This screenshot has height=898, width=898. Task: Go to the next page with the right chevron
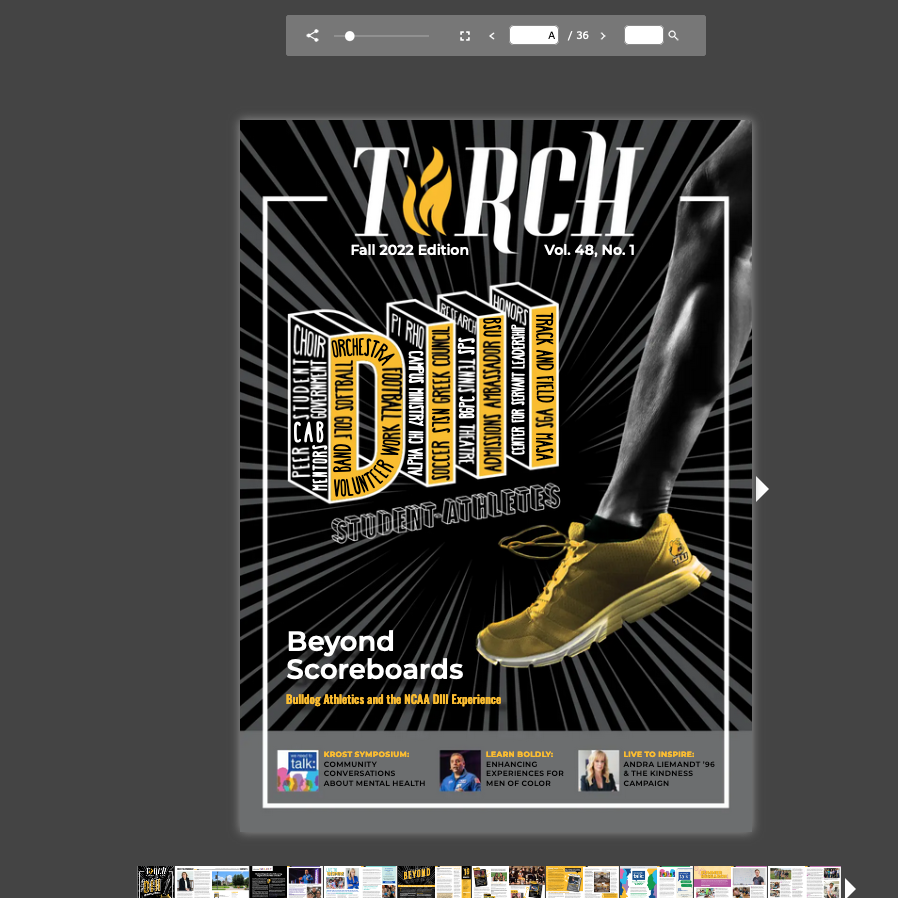click(x=603, y=36)
